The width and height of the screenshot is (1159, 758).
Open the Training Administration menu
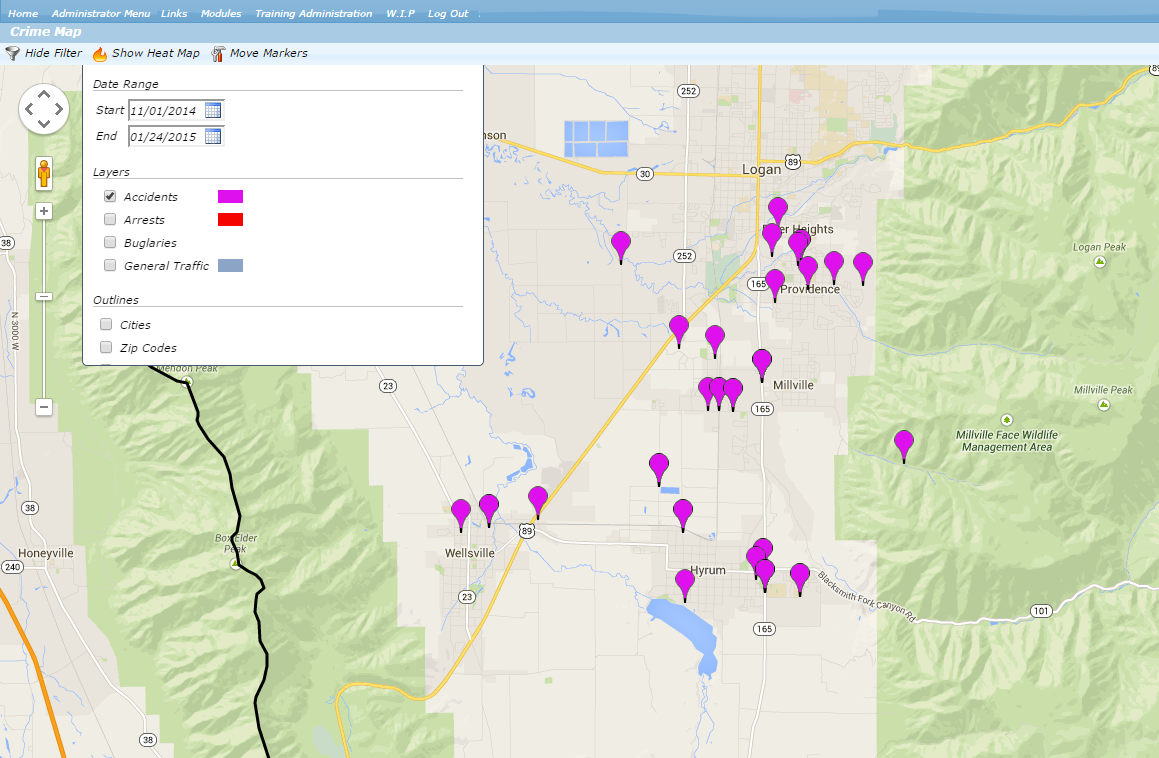(313, 14)
